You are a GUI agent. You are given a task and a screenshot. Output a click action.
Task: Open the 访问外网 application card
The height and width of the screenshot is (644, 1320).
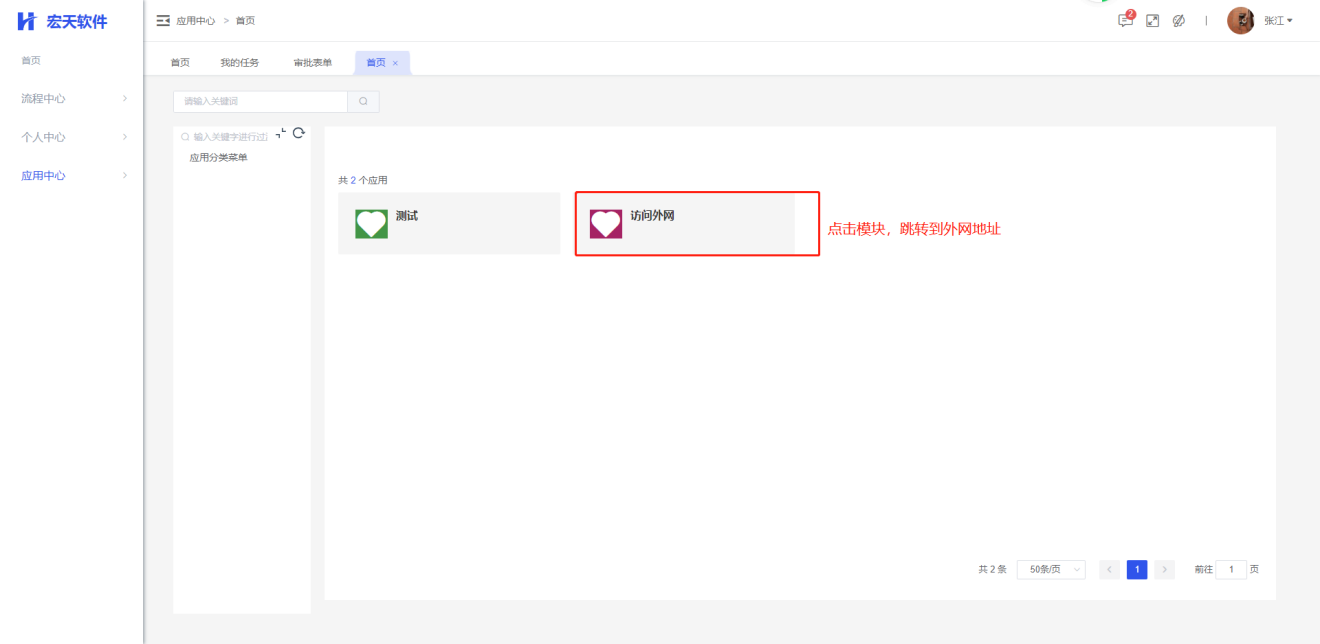[685, 223]
